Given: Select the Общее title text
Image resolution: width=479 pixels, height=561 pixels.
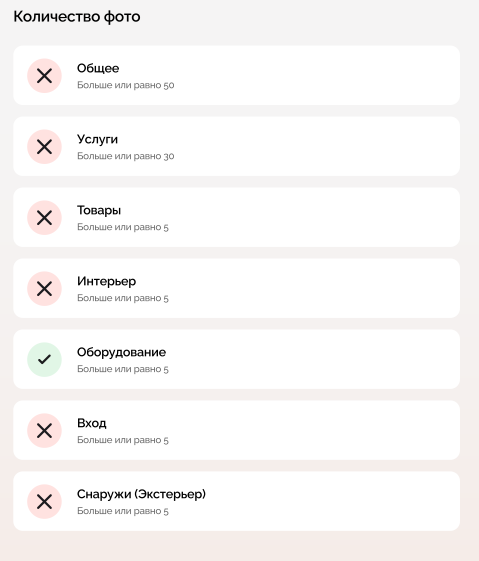Looking at the screenshot, I should click(x=98, y=68).
